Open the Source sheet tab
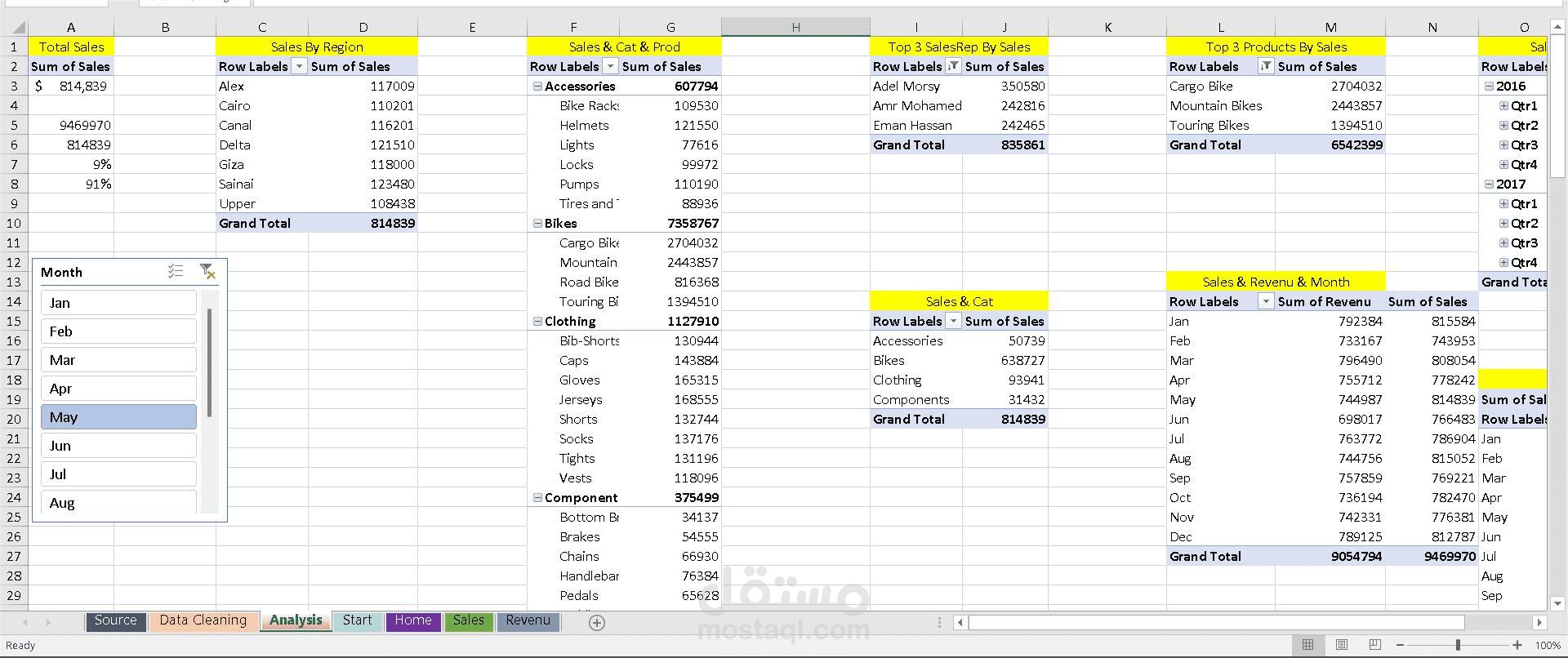The image size is (1568, 658). pyautogui.click(x=115, y=621)
